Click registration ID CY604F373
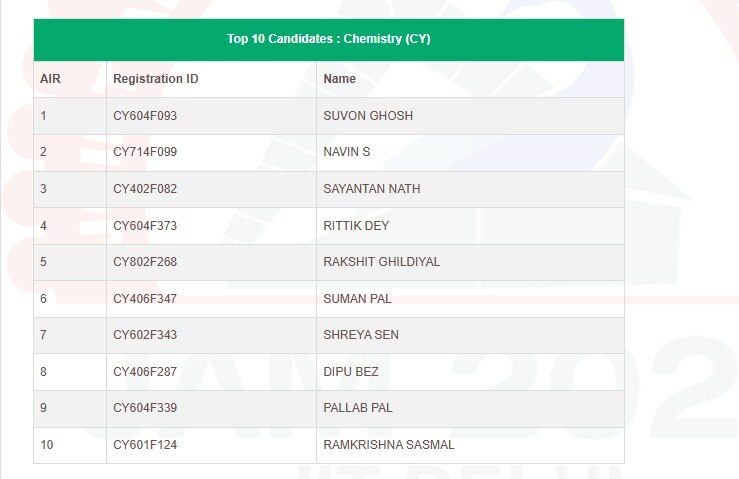Image resolution: width=739 pixels, height=479 pixels. [x=145, y=226]
